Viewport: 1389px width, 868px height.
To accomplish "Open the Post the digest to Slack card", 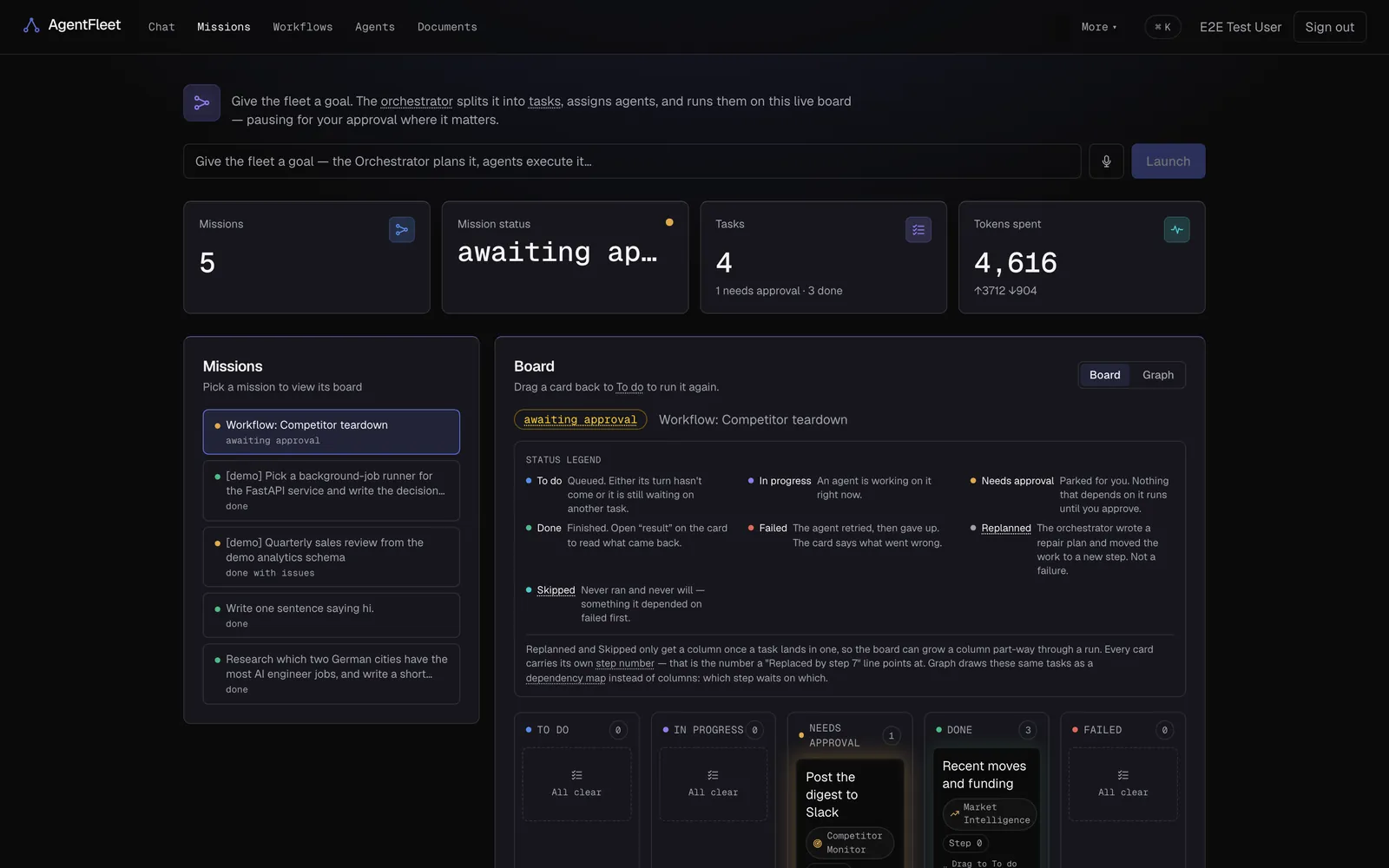I will (850, 812).
